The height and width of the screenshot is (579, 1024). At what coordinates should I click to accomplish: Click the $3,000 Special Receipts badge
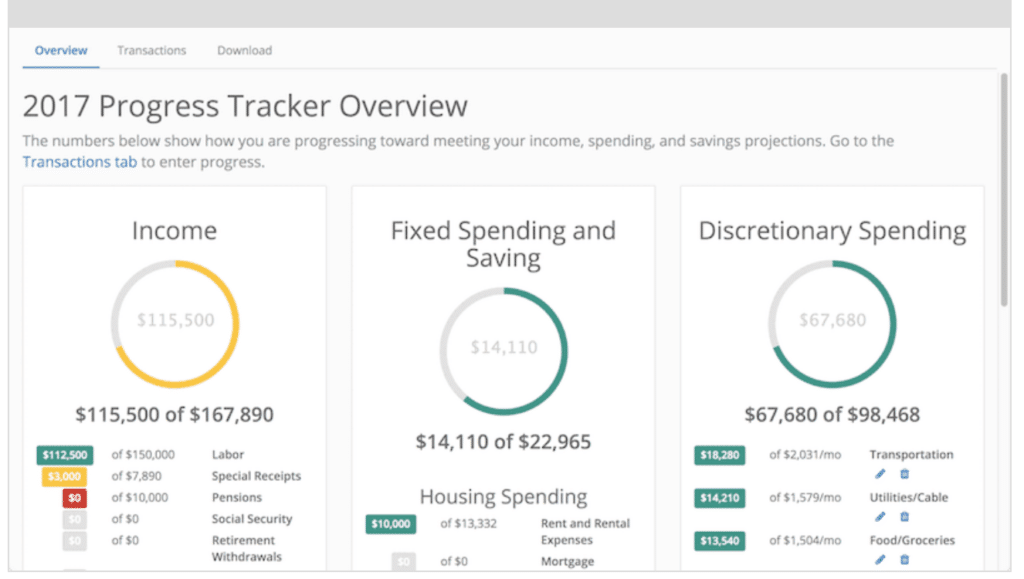click(65, 477)
